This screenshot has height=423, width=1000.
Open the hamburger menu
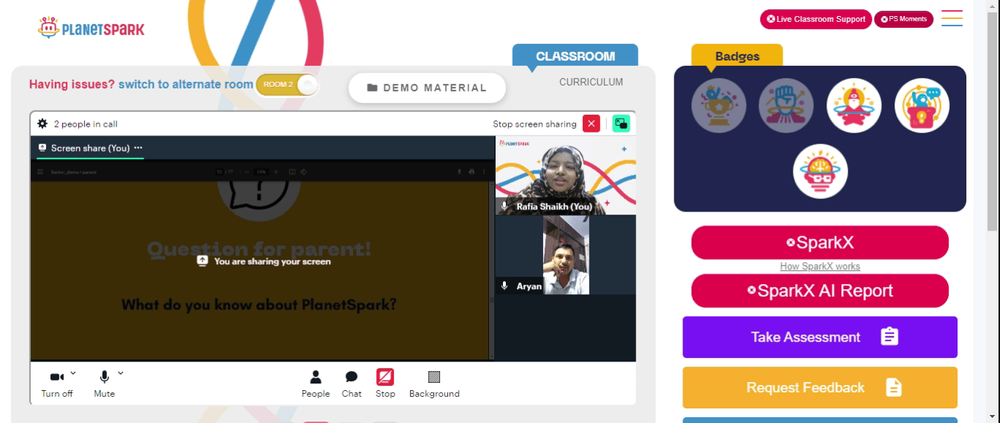point(952,18)
